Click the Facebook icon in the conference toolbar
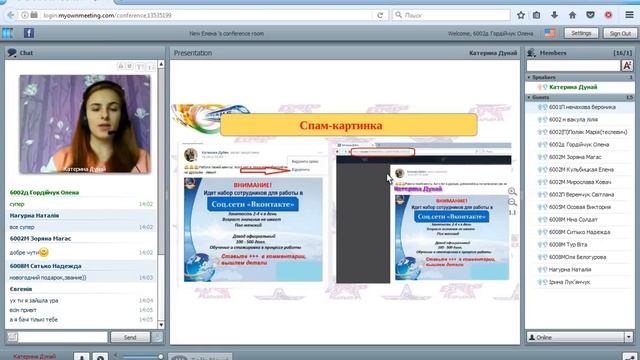The height and width of the screenshot is (360, 640). [x=29, y=33]
